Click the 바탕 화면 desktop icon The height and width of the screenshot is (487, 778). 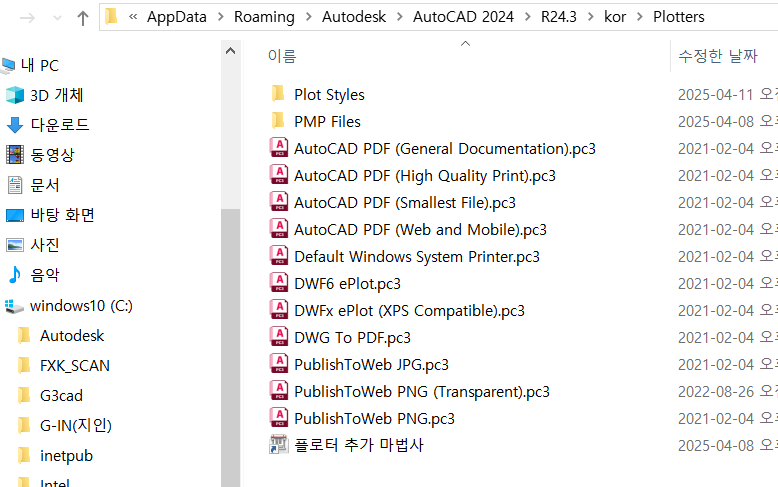pos(15,215)
